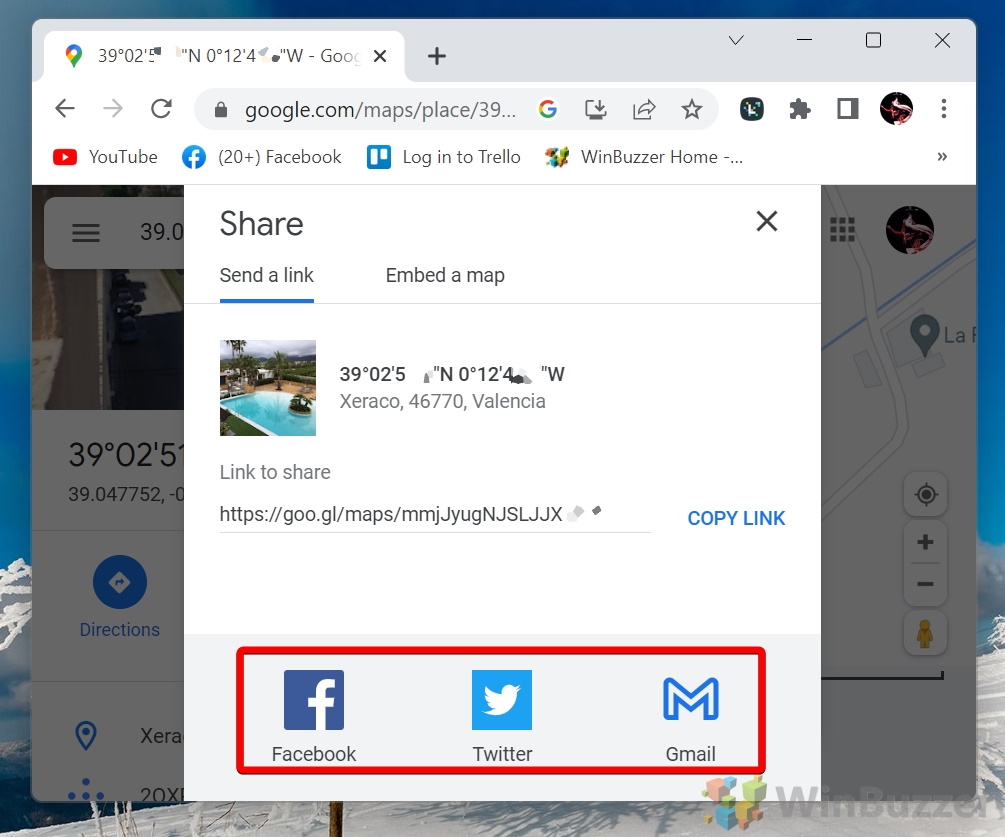The height and width of the screenshot is (837, 1005).
Task: Toggle the Chrome side panel
Action: (x=847, y=109)
